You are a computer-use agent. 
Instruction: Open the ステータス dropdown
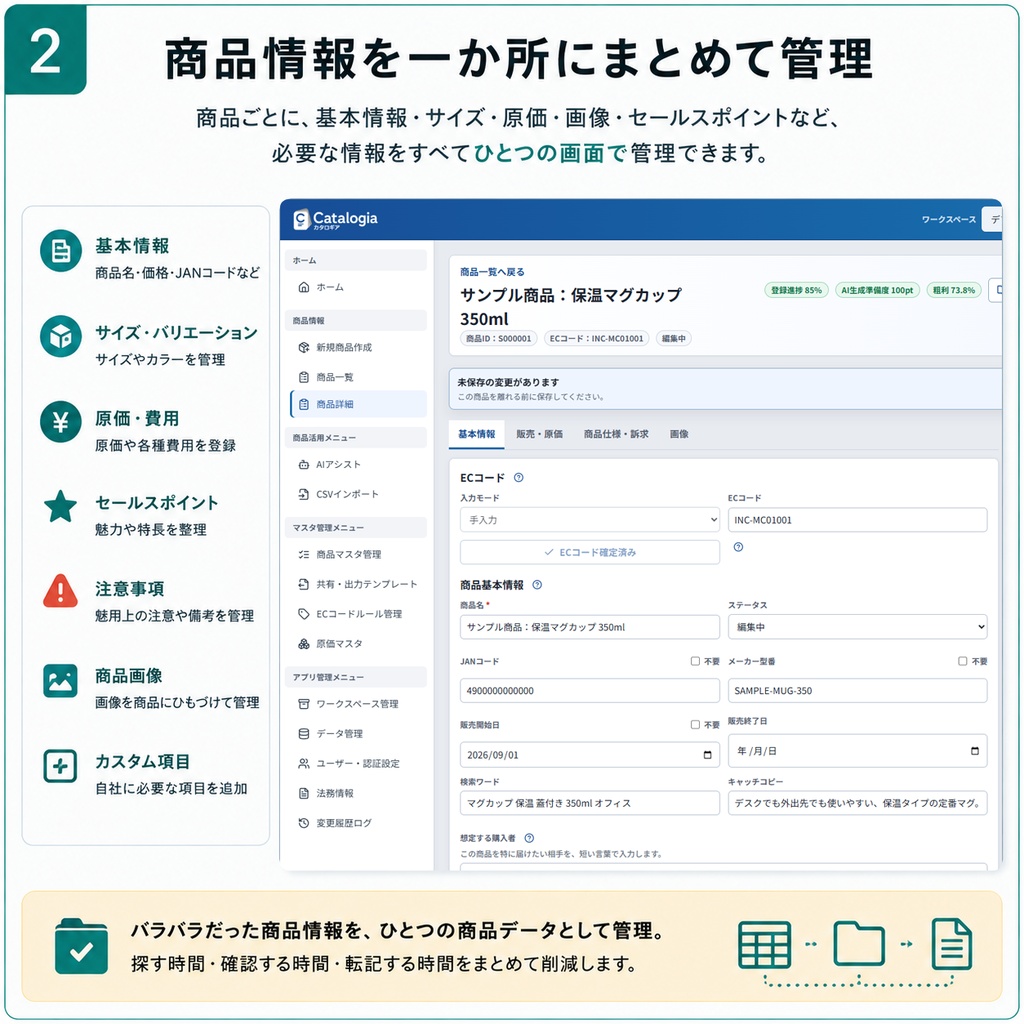pos(857,627)
